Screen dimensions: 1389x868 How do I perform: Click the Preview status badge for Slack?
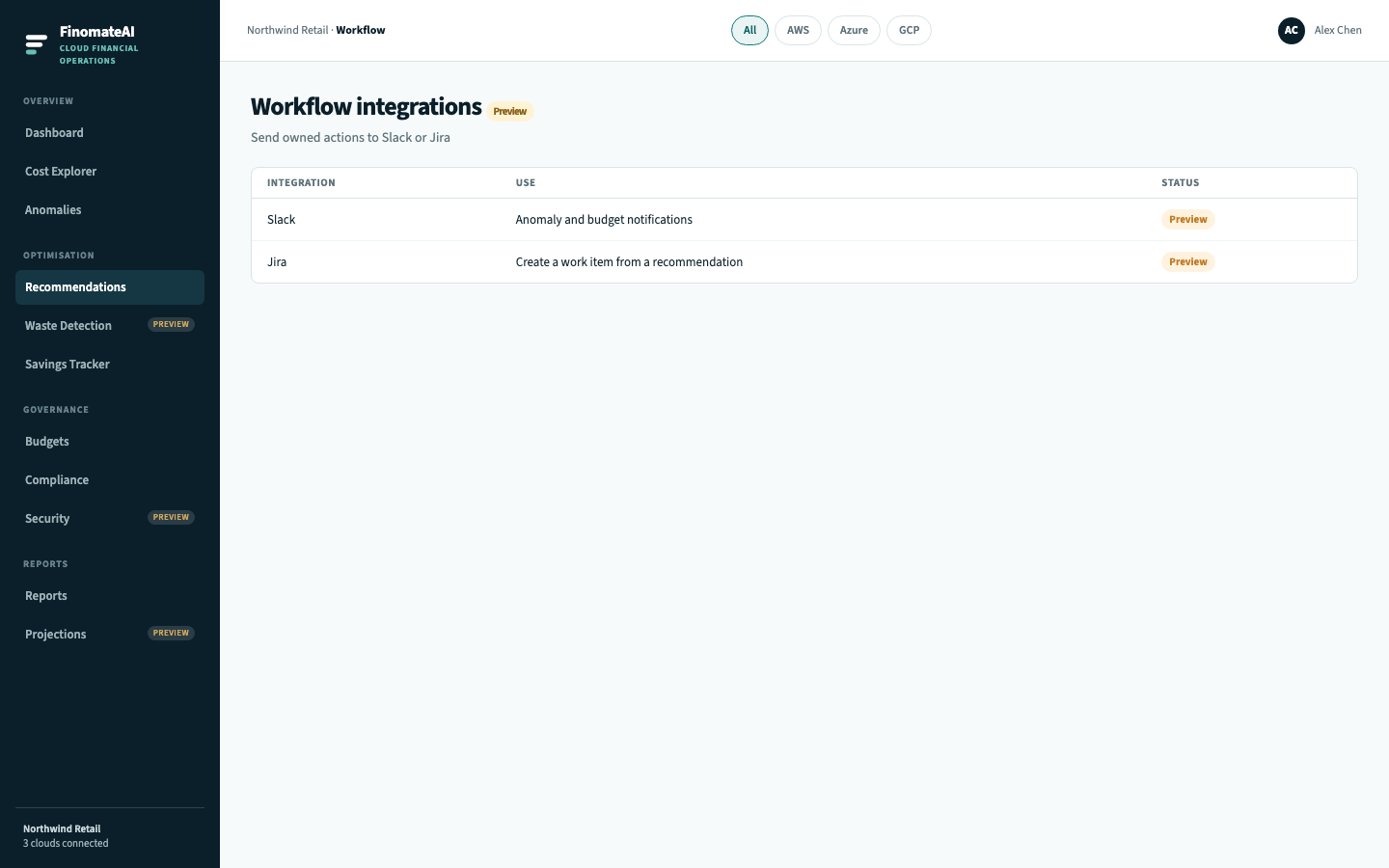[x=1188, y=220]
